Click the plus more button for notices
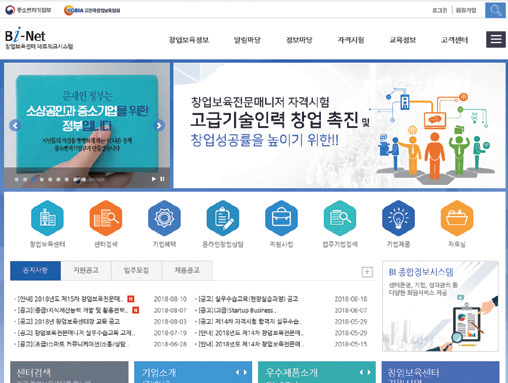This screenshot has height=383, width=508. click(367, 272)
